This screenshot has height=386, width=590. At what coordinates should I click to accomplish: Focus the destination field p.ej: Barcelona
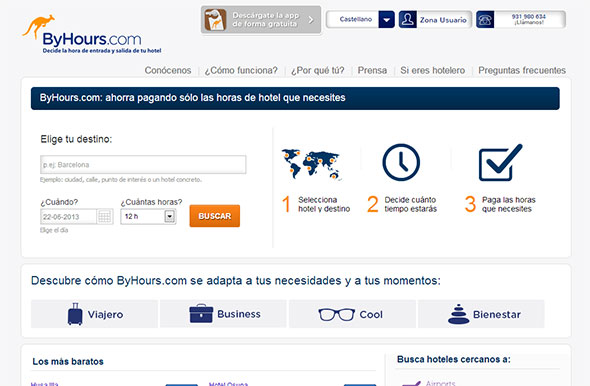click(143, 165)
